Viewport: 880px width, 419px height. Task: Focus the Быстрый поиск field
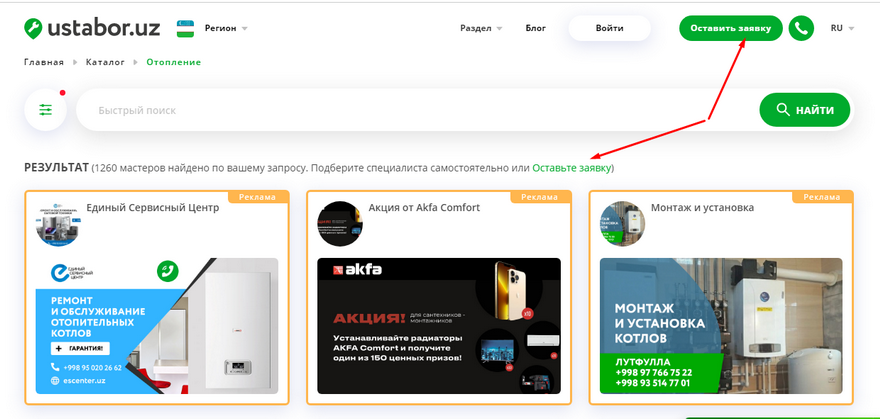[415, 110]
